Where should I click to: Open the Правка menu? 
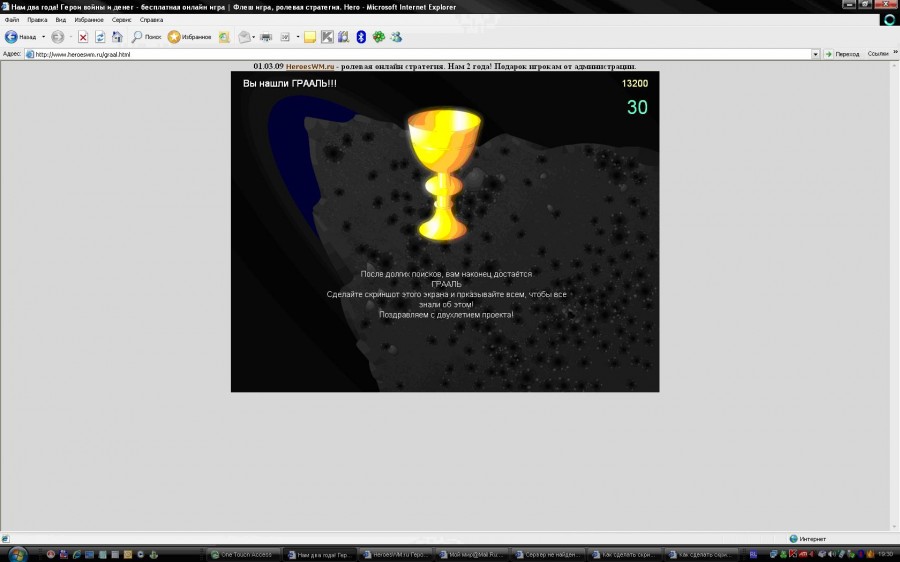(x=37, y=20)
